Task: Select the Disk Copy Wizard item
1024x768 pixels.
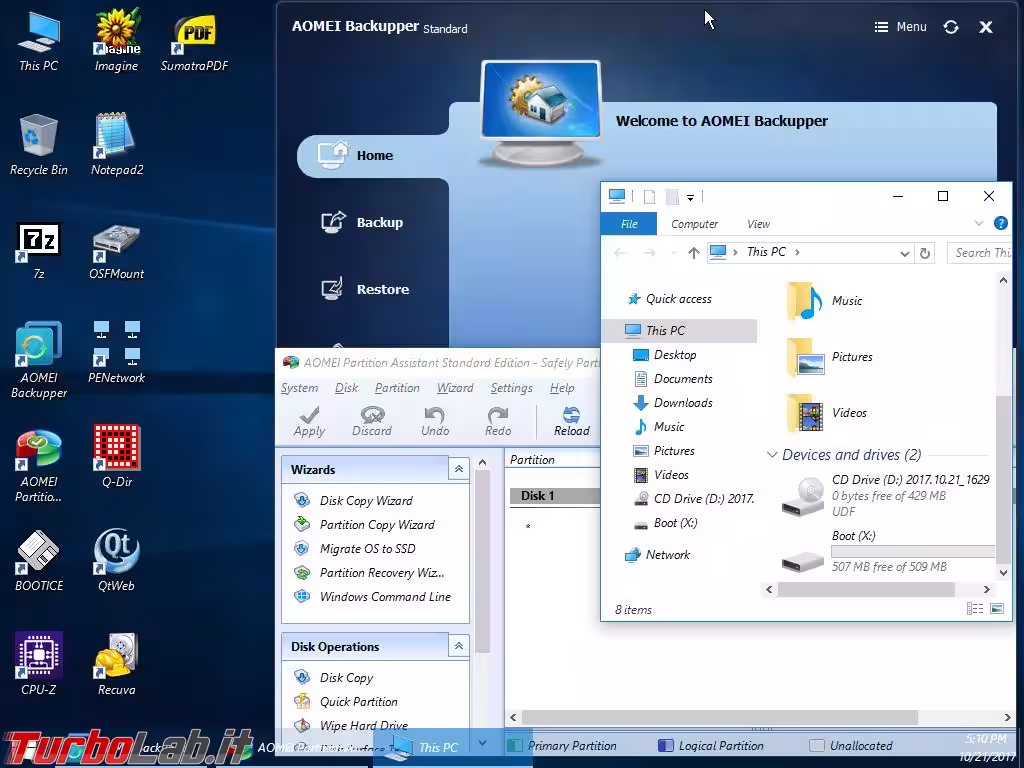Action: tap(365, 500)
